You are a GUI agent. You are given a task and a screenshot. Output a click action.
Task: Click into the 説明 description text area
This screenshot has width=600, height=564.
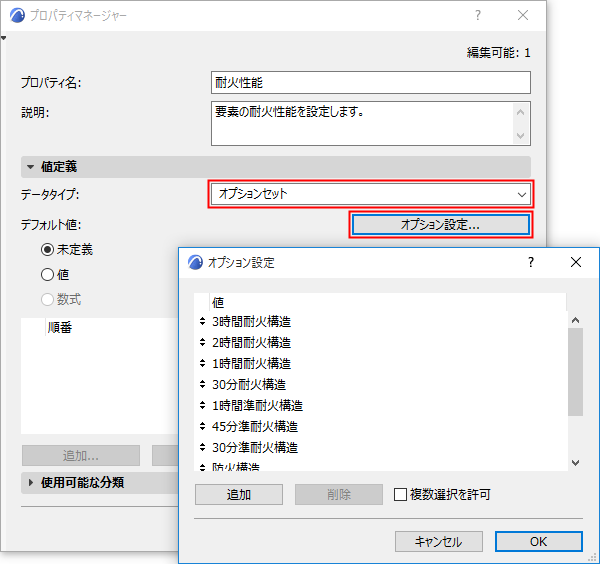(x=362, y=123)
